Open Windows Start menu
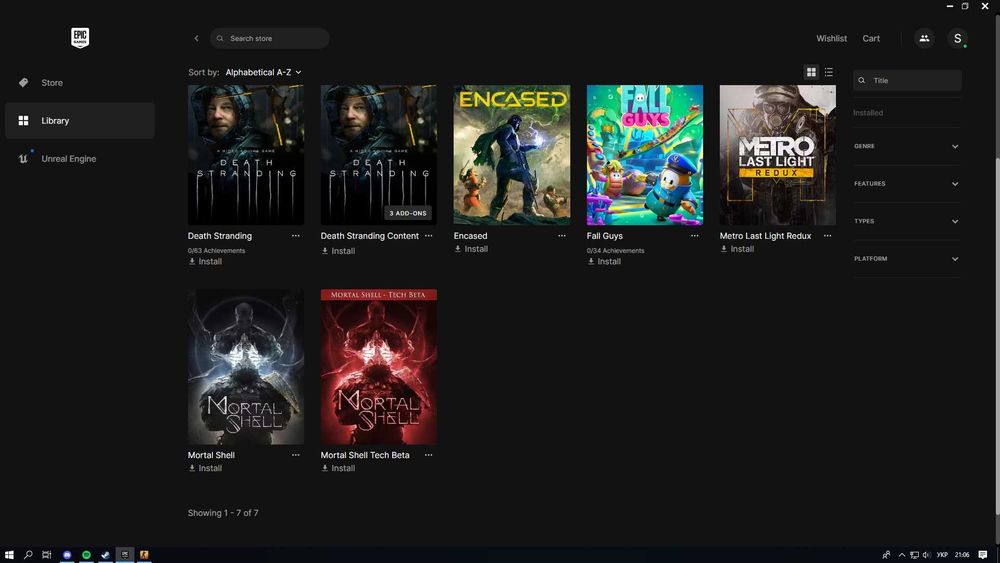Viewport: 1000px width, 563px height. (9, 555)
